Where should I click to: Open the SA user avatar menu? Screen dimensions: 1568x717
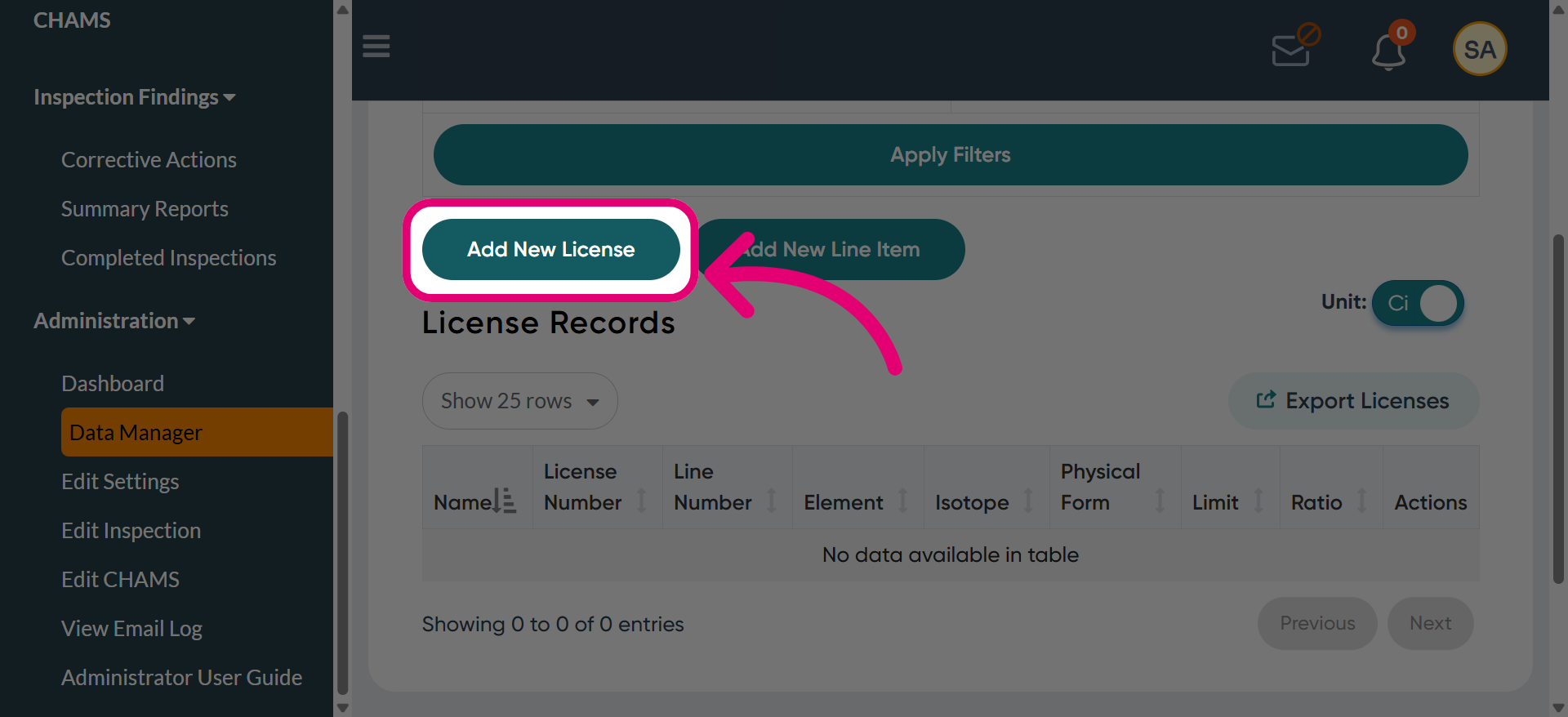(x=1479, y=49)
